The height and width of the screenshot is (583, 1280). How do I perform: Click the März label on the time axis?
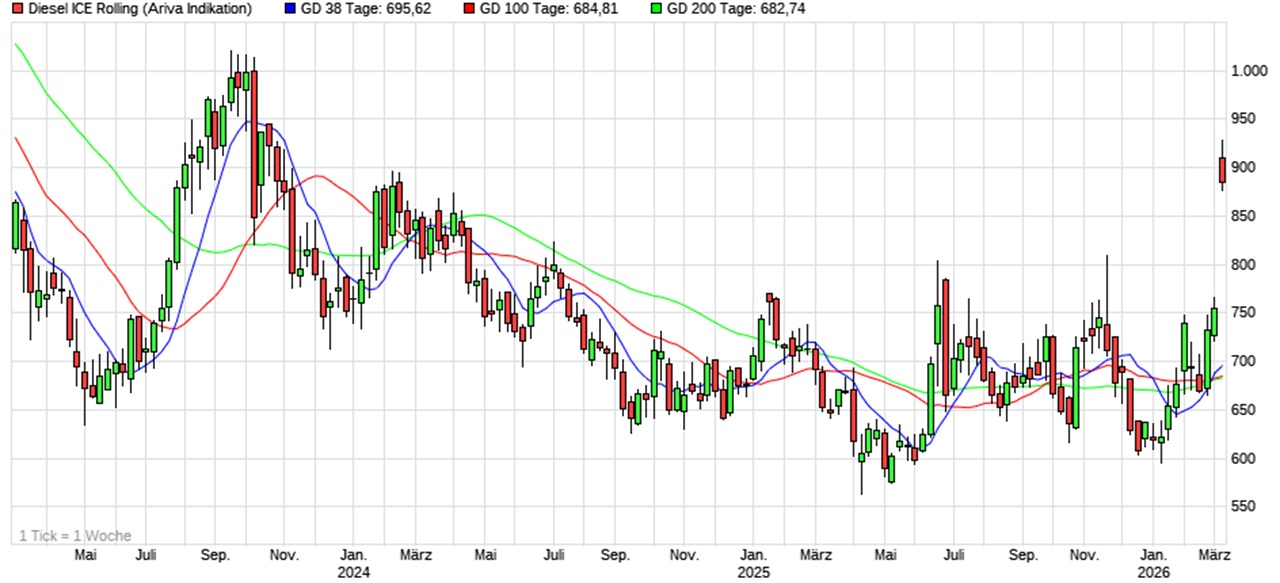tap(1213, 553)
